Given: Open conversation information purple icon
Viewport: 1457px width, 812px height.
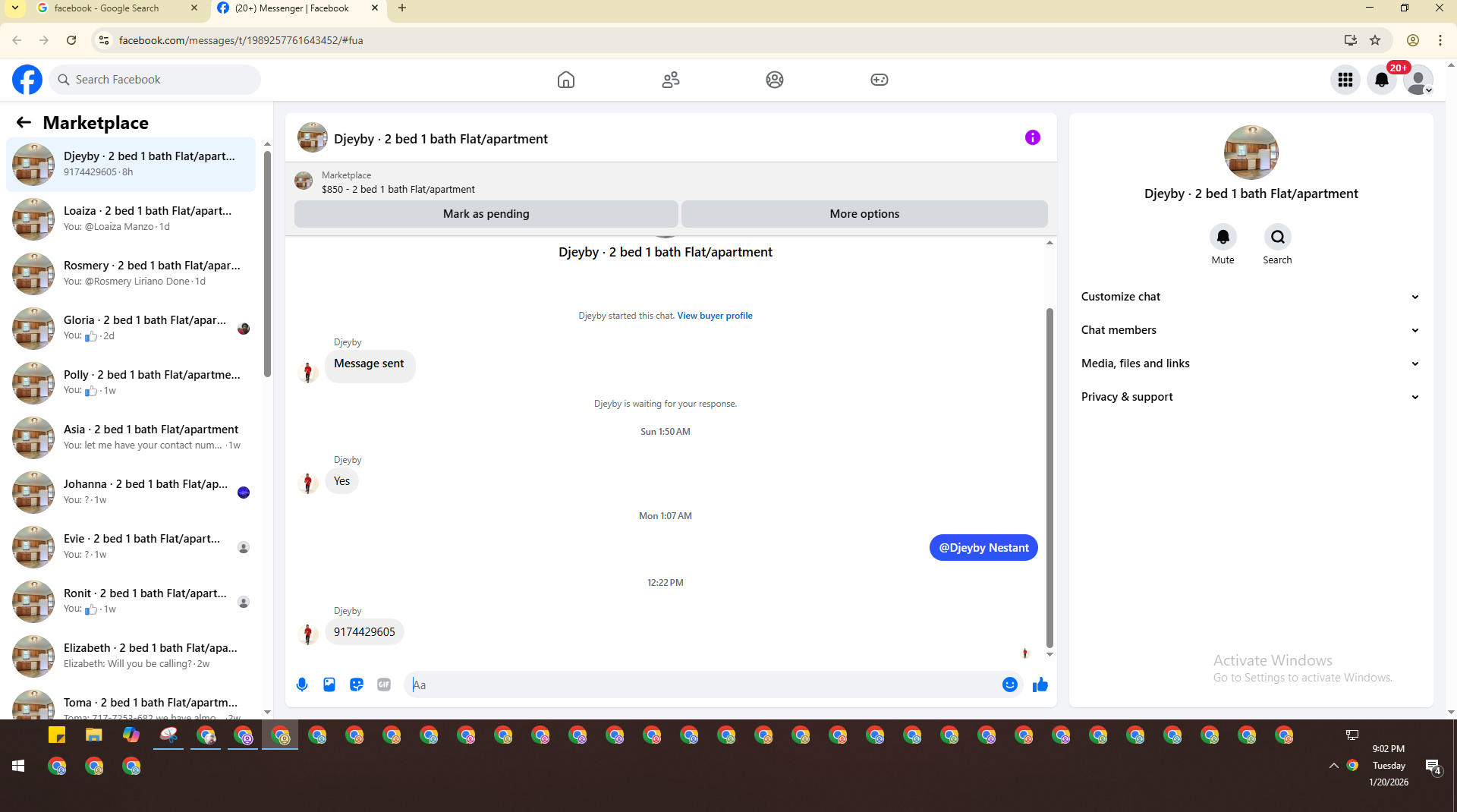Looking at the screenshot, I should [1033, 137].
